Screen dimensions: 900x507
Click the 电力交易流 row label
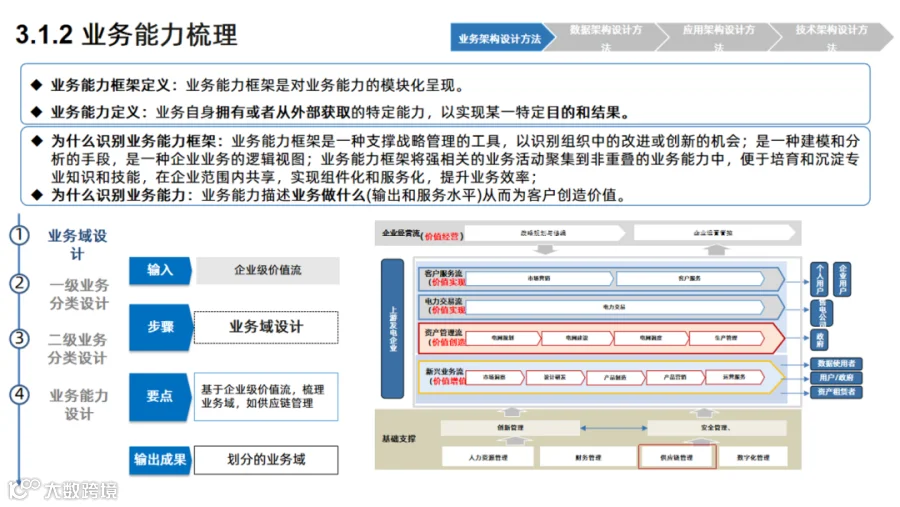(x=443, y=301)
